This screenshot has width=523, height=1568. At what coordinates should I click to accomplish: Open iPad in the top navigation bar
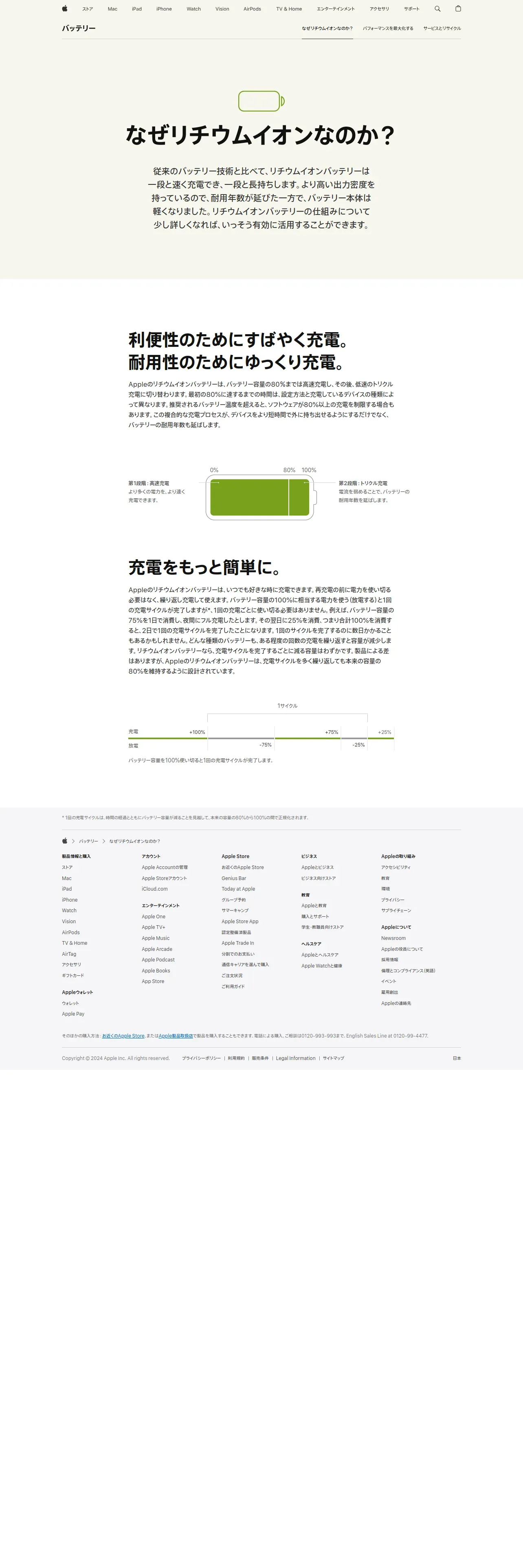tap(137, 9)
